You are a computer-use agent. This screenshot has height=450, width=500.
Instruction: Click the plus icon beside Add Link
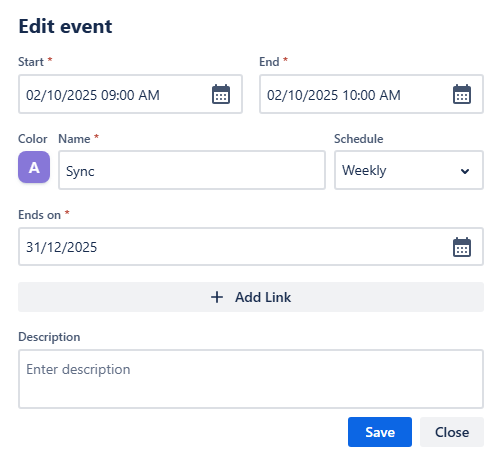coord(217,297)
